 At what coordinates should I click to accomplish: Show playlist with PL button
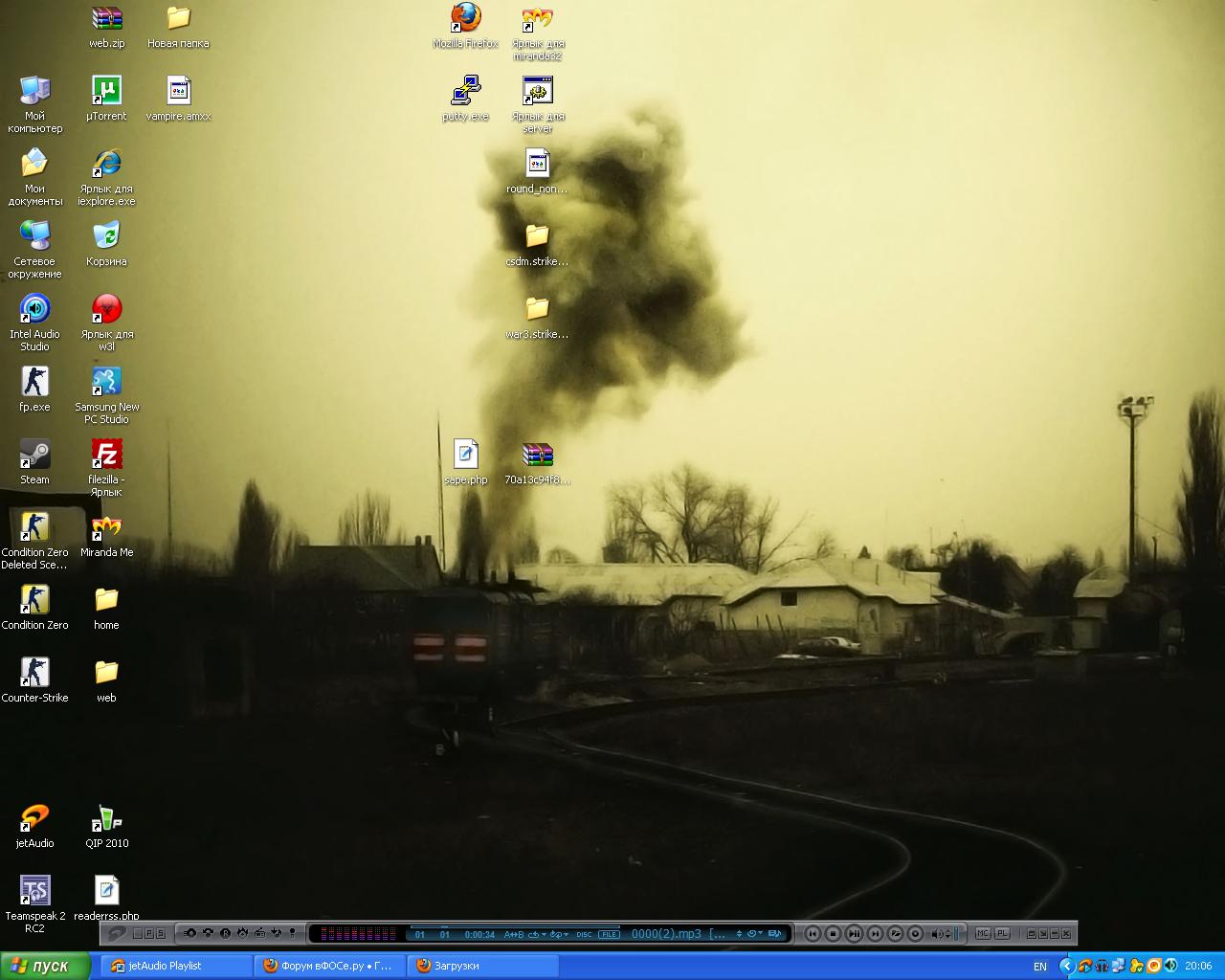pyautogui.click(x=1002, y=934)
